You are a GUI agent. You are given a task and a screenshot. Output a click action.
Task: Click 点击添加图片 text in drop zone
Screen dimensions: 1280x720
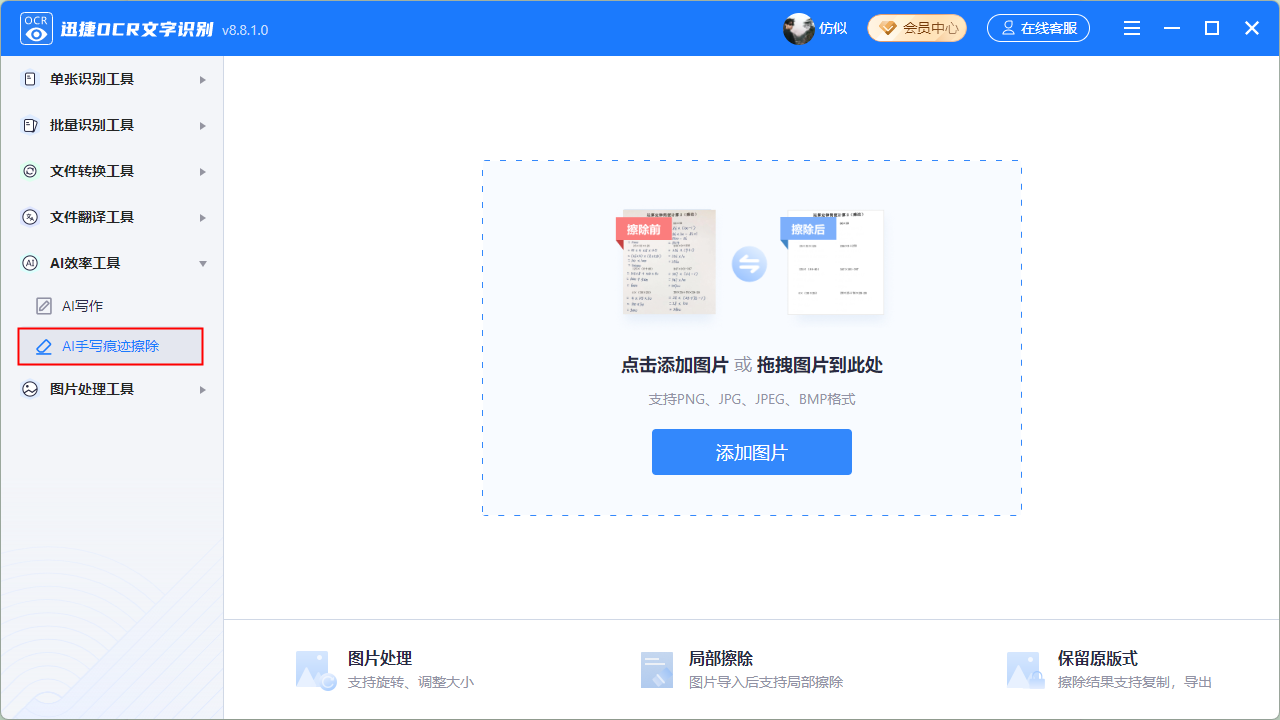point(675,365)
